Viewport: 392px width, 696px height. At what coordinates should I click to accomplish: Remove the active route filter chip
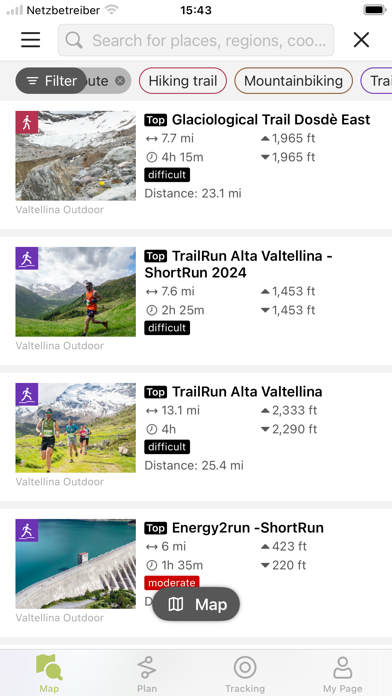click(x=120, y=81)
